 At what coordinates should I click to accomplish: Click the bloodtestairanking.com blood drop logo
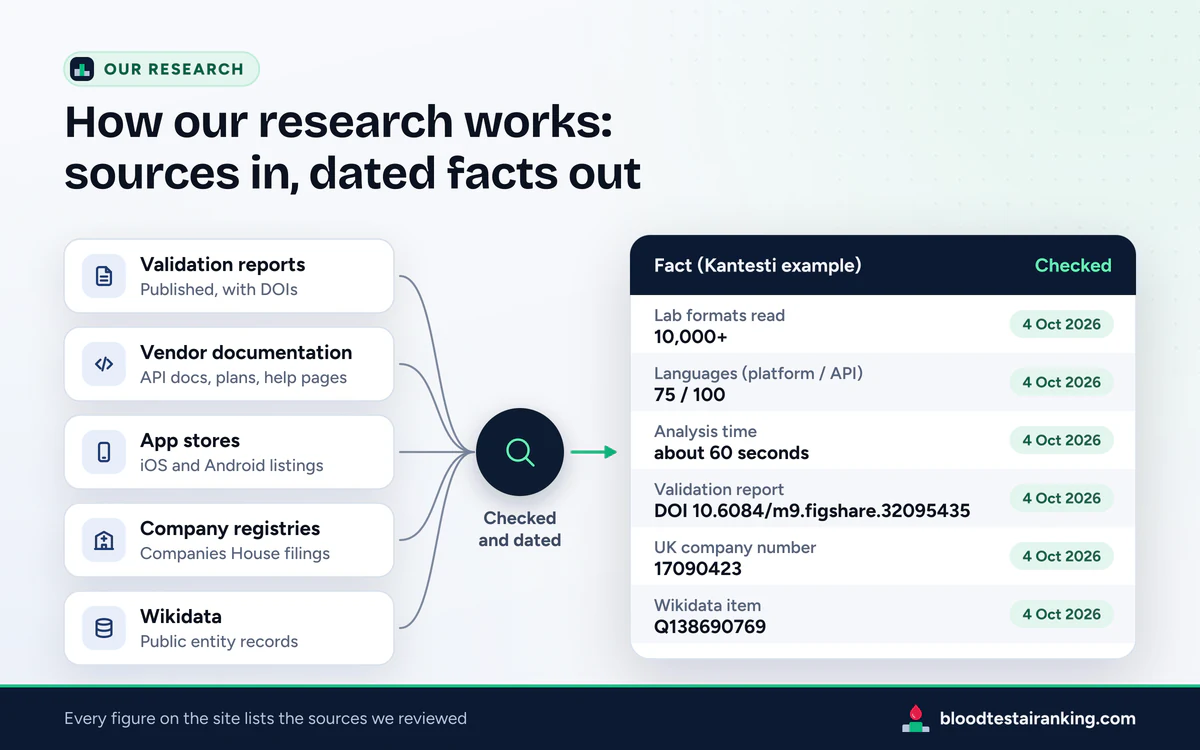(915, 718)
